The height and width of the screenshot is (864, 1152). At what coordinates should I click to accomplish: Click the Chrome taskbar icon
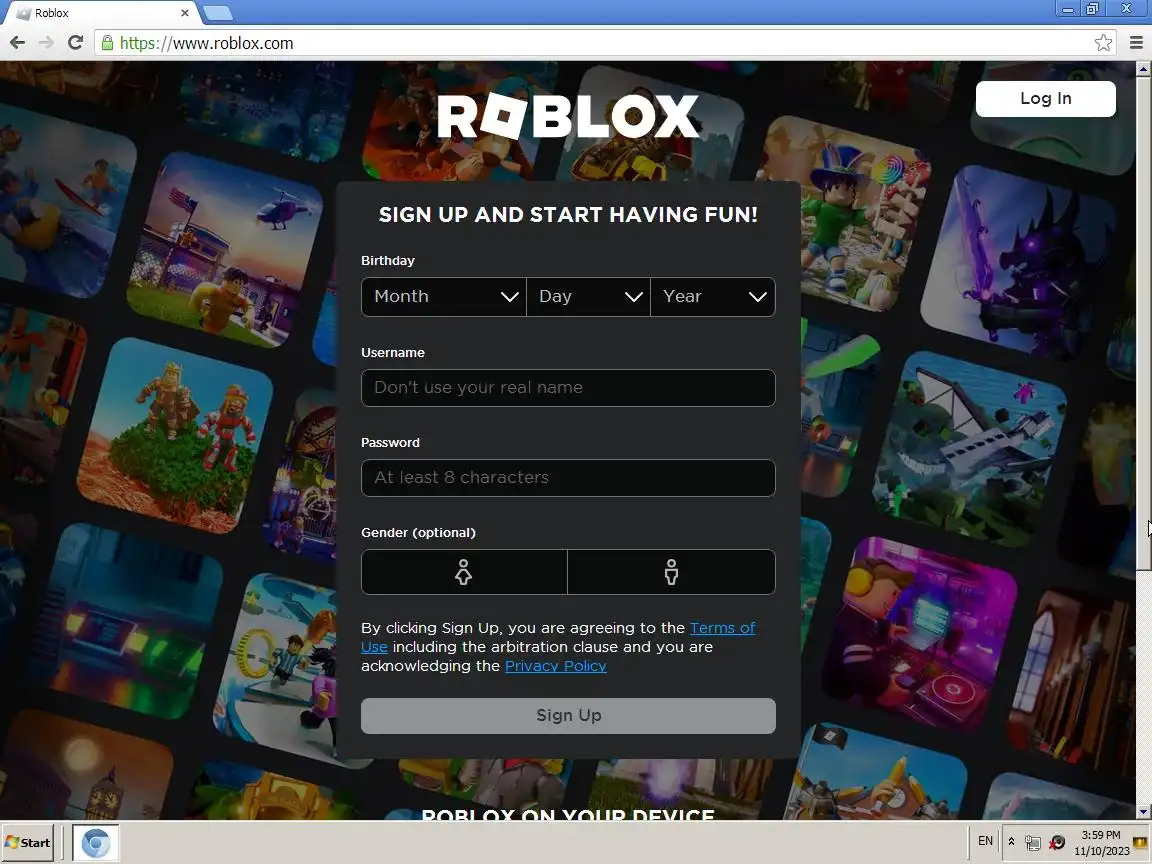point(96,843)
